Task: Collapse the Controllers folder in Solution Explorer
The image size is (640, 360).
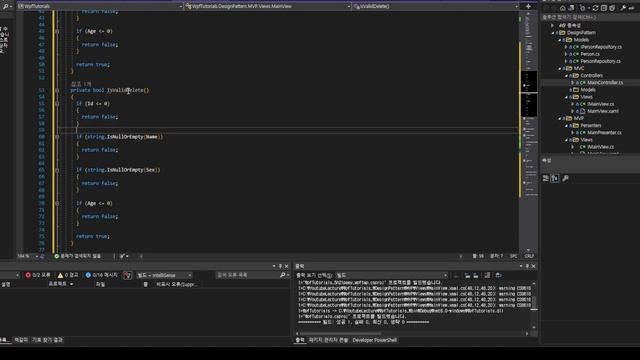Action: [x=567, y=76]
